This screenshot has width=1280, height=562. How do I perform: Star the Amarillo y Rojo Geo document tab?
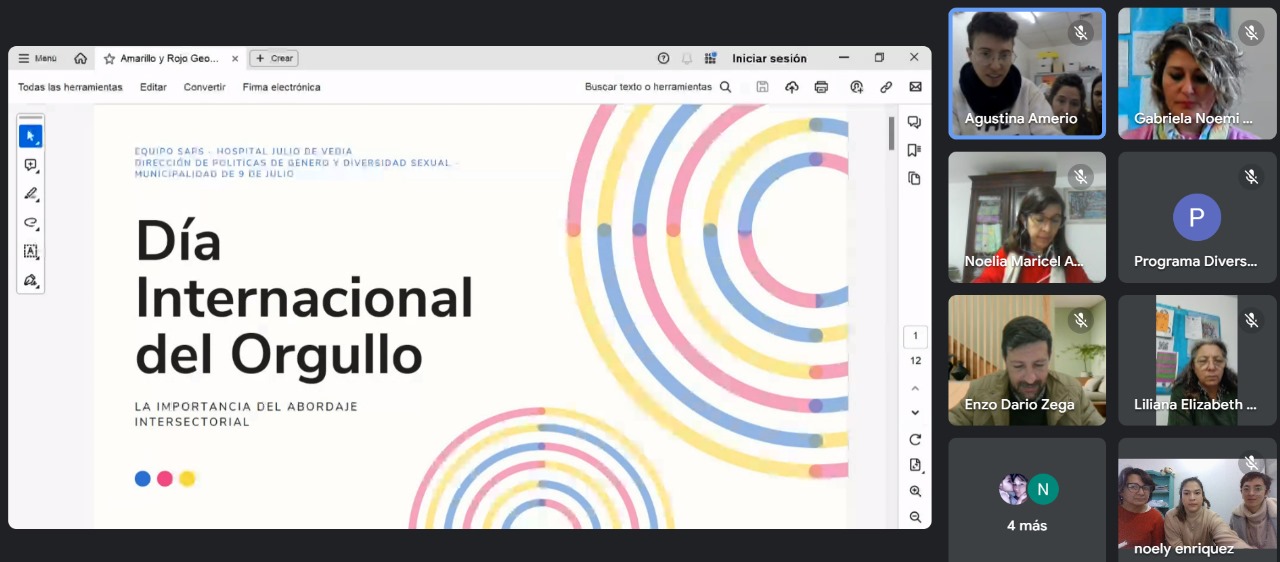click(110, 58)
